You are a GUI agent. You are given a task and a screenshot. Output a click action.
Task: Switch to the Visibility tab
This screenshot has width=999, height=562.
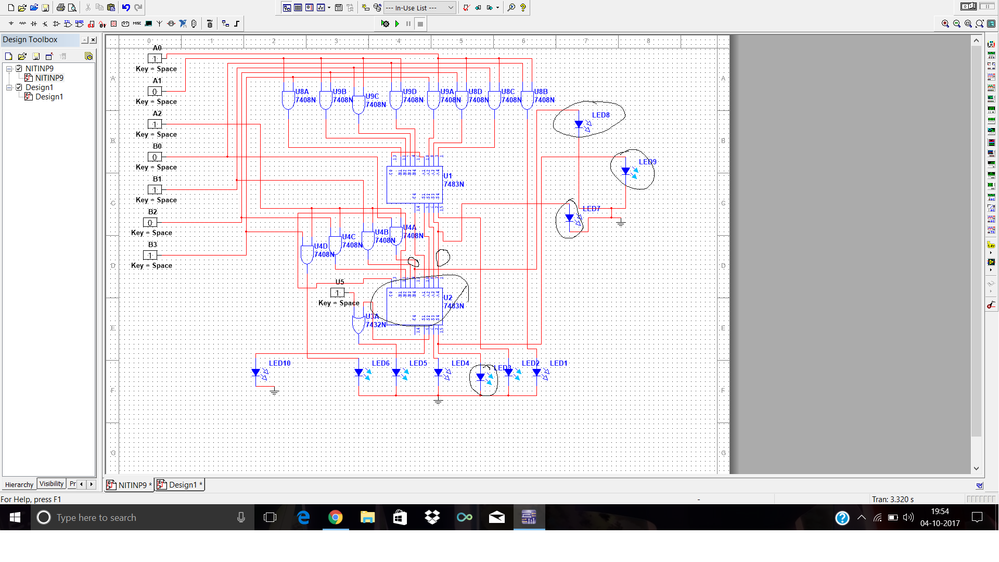tap(51, 484)
